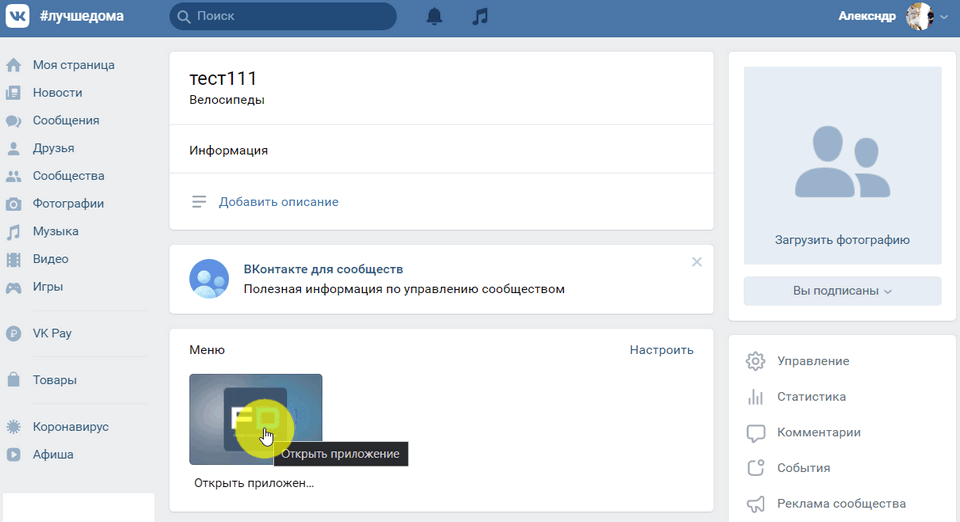Open the События icon

756,468
